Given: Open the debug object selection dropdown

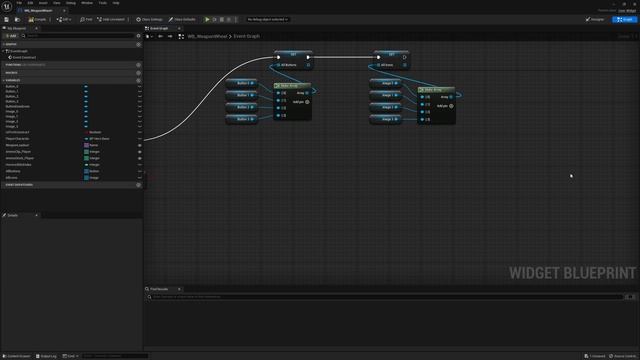Looking at the screenshot, I should click(267, 19).
